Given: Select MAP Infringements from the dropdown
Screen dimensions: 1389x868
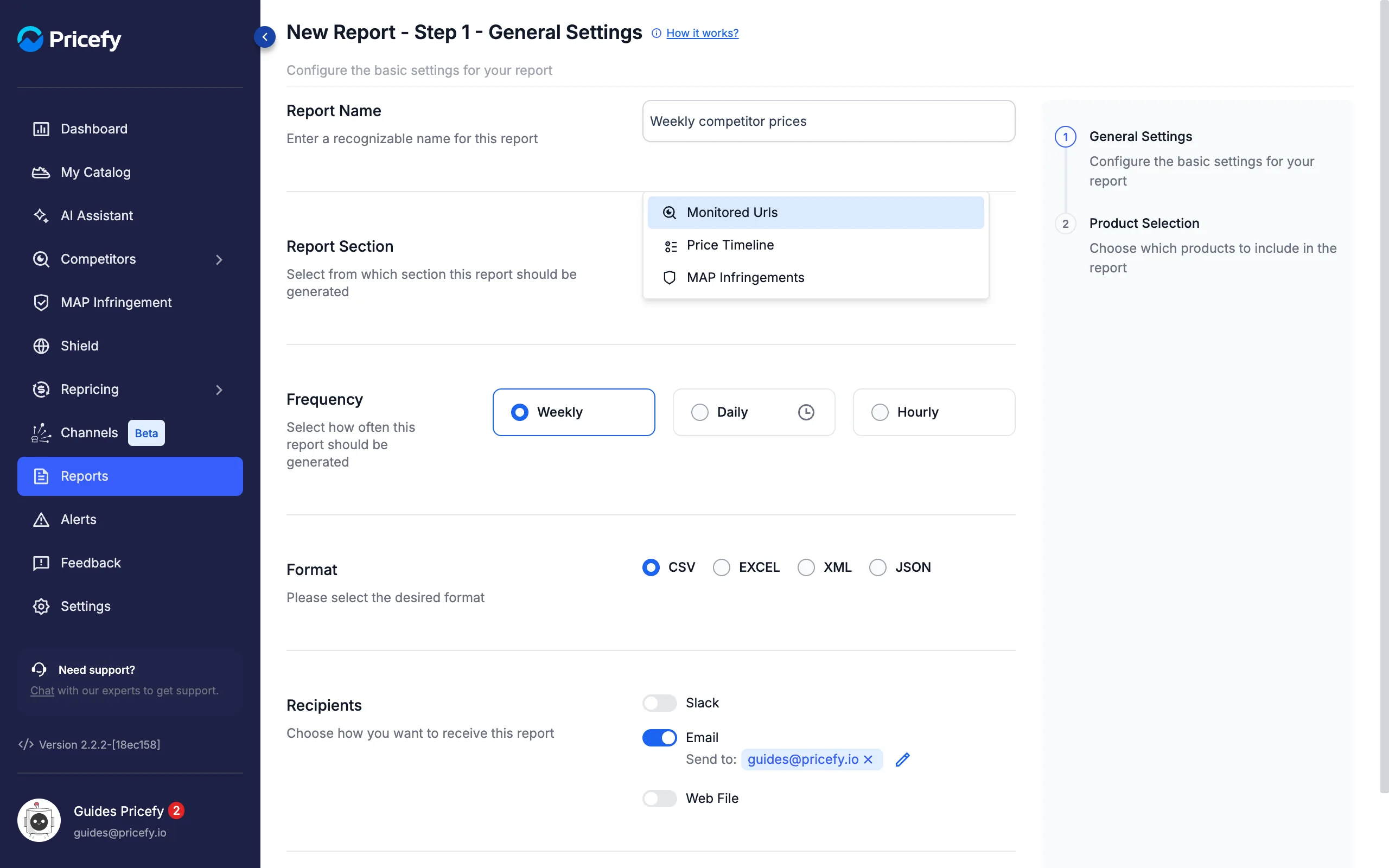Looking at the screenshot, I should pyautogui.click(x=815, y=278).
